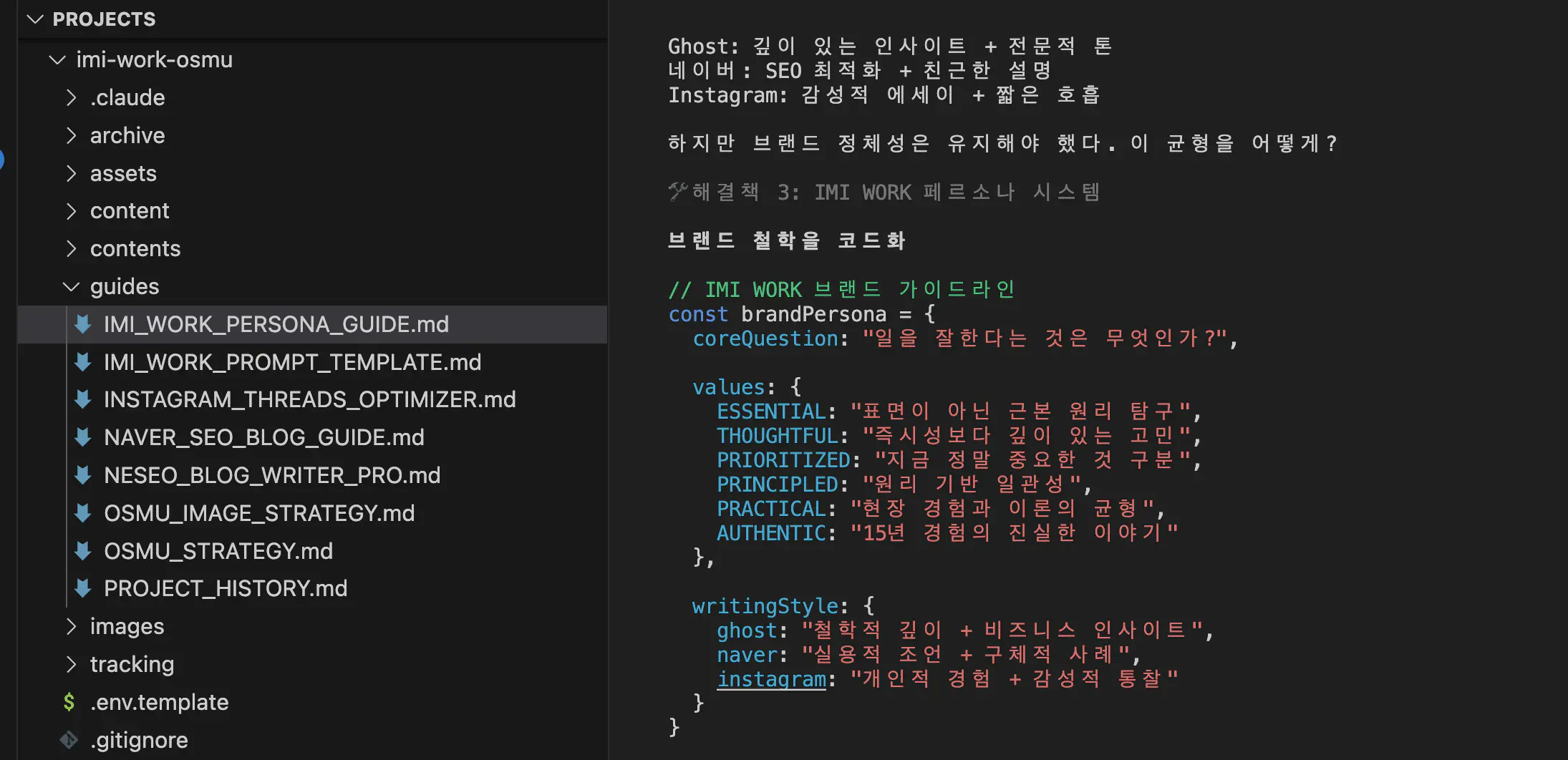Image resolution: width=1568 pixels, height=760 pixels.
Task: Click the PRINCIPLED key
Action: pos(778,484)
